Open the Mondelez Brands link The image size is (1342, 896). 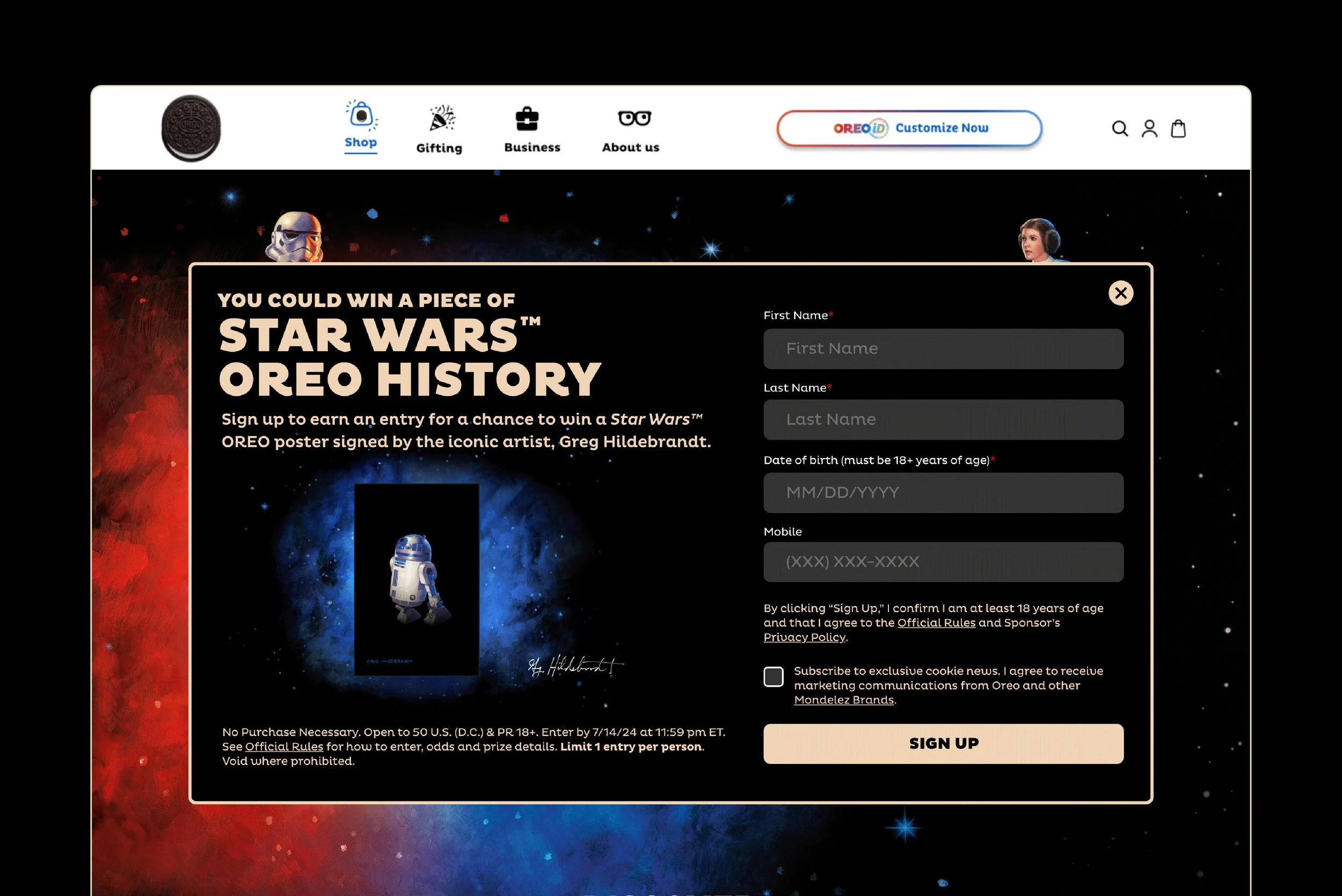(843, 700)
